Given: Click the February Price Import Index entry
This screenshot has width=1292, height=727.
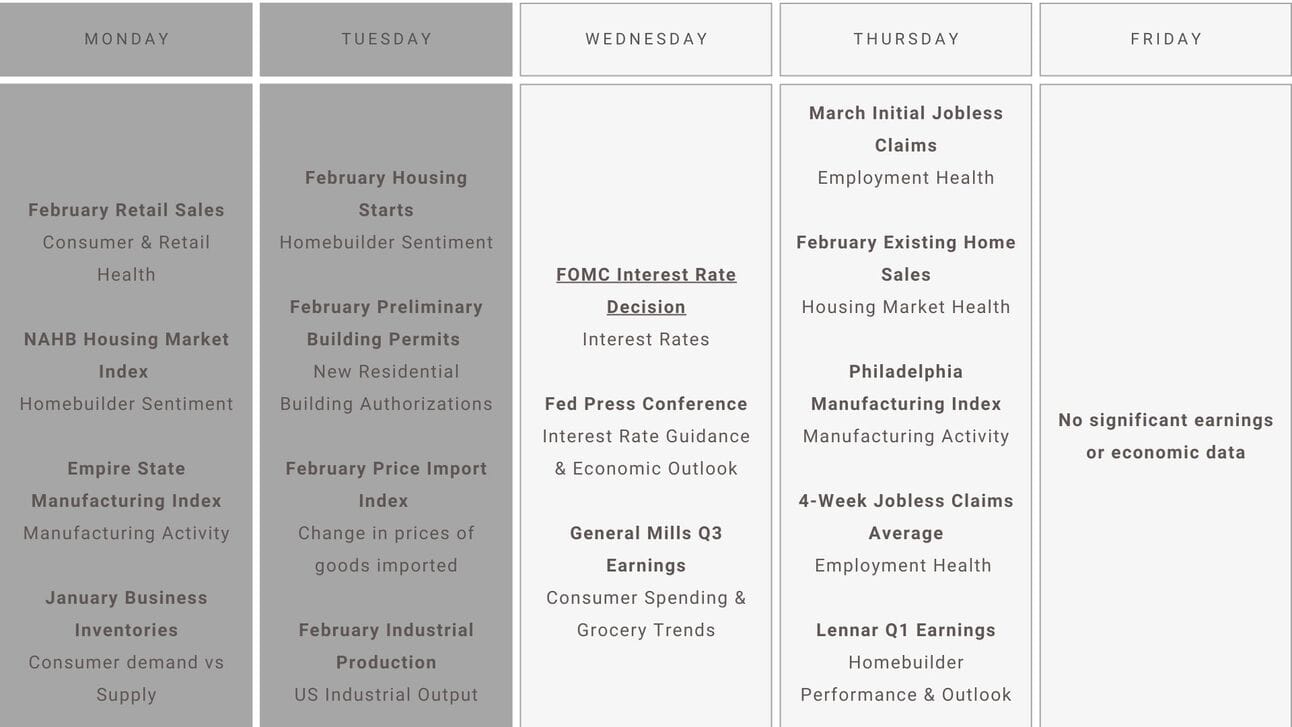Looking at the screenshot, I should (x=386, y=484).
